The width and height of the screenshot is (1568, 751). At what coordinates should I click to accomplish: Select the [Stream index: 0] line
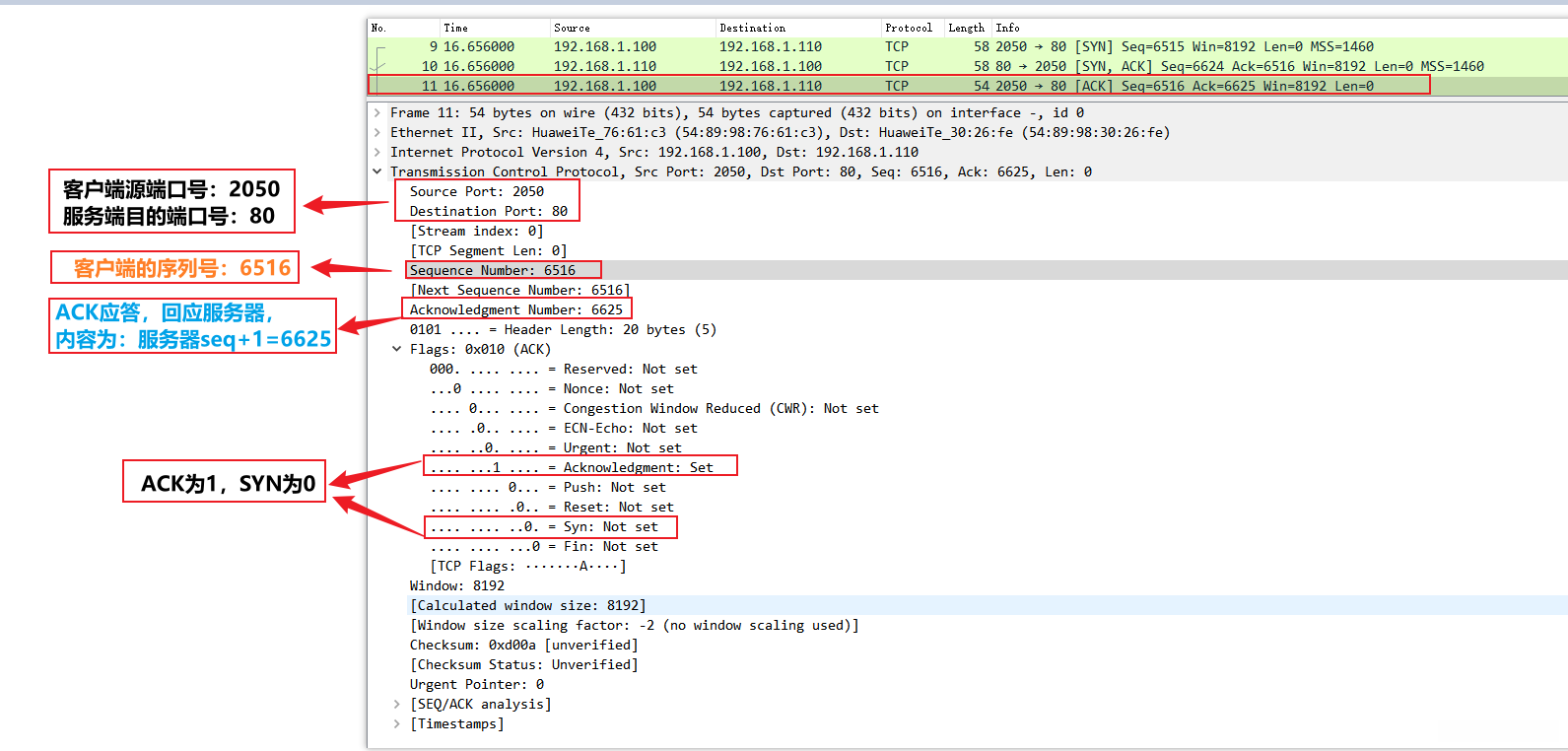[x=477, y=232]
